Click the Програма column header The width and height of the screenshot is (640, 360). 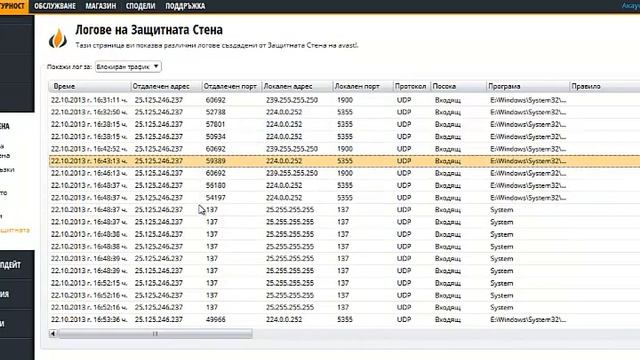[x=527, y=87]
